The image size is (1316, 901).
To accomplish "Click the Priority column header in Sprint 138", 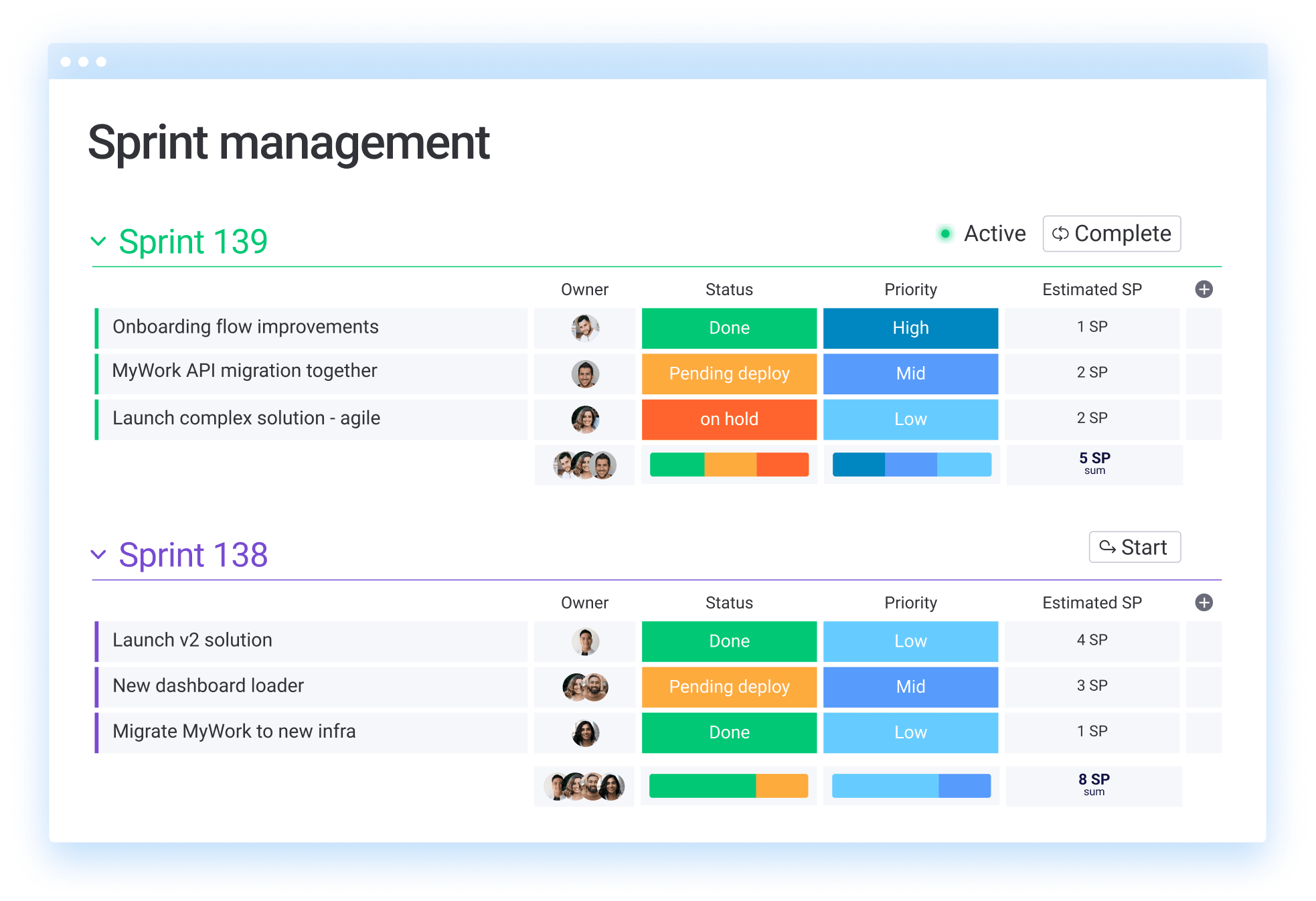I will [910, 602].
